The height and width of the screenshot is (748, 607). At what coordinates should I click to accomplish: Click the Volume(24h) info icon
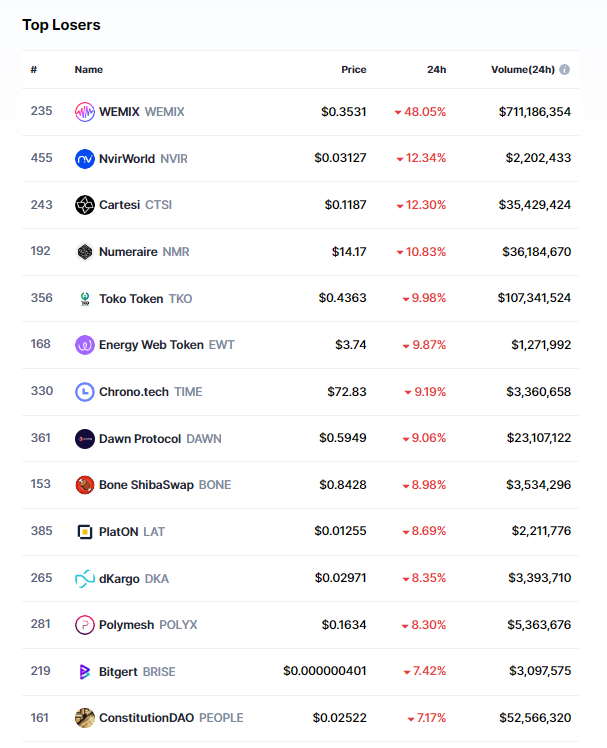(565, 70)
